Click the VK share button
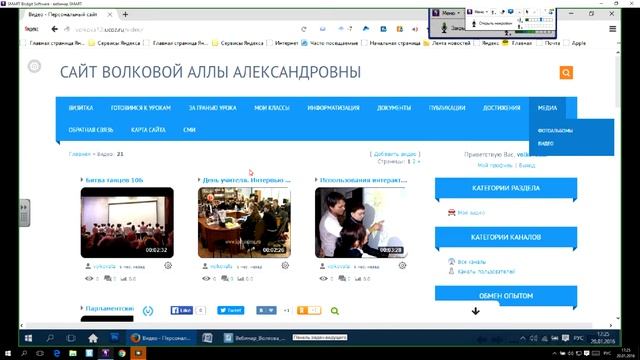The width and height of the screenshot is (640, 360). [x=266, y=311]
